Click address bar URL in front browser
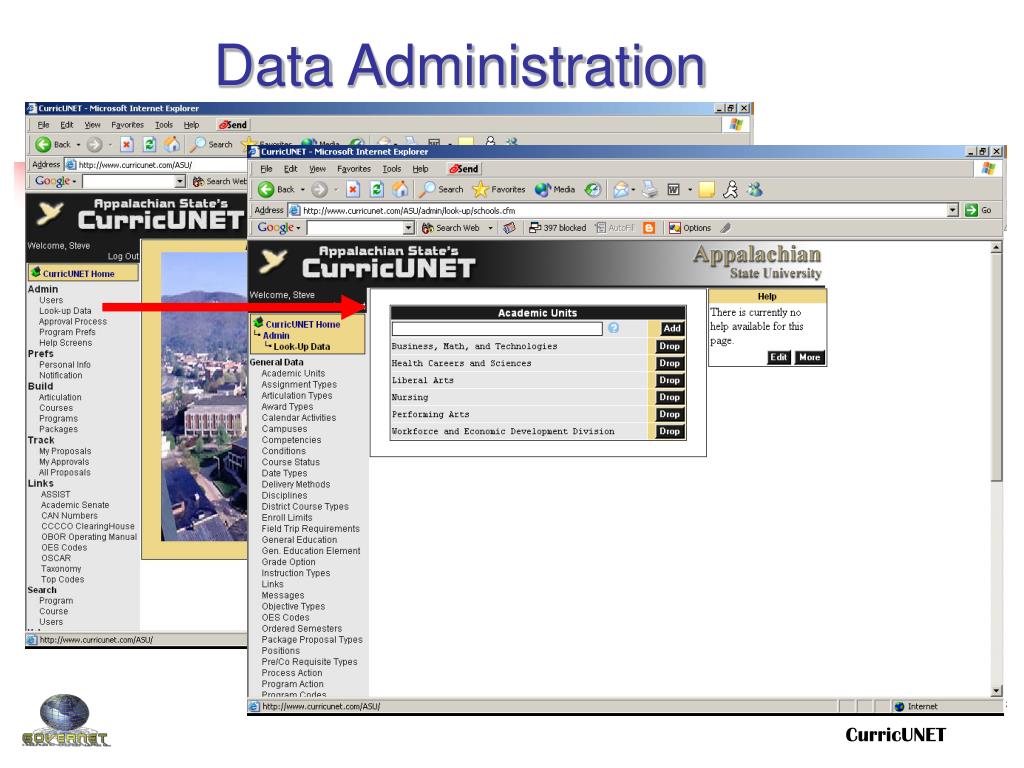The image size is (1024, 768). [x=409, y=210]
